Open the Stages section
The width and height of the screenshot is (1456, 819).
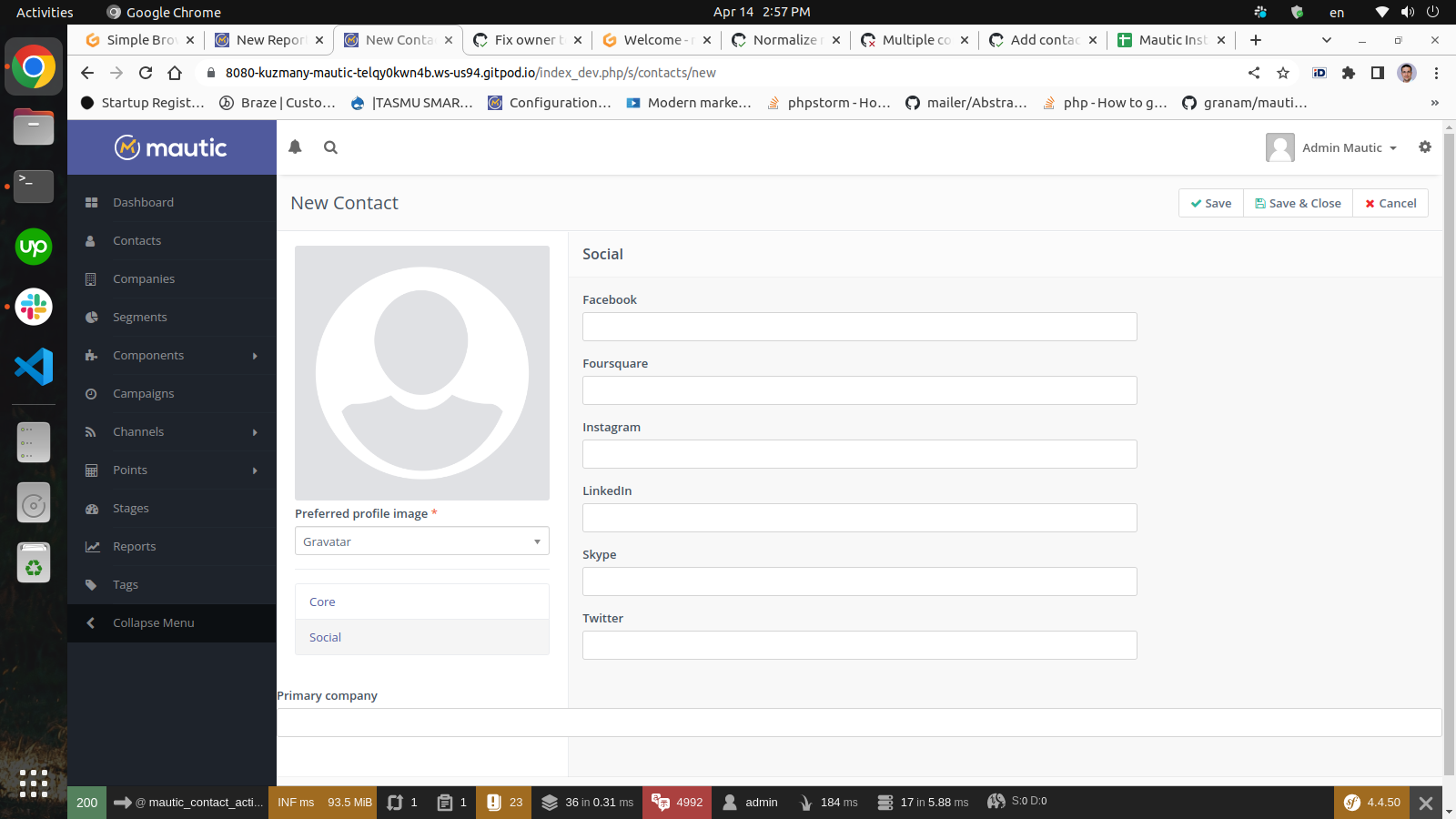[x=130, y=508]
